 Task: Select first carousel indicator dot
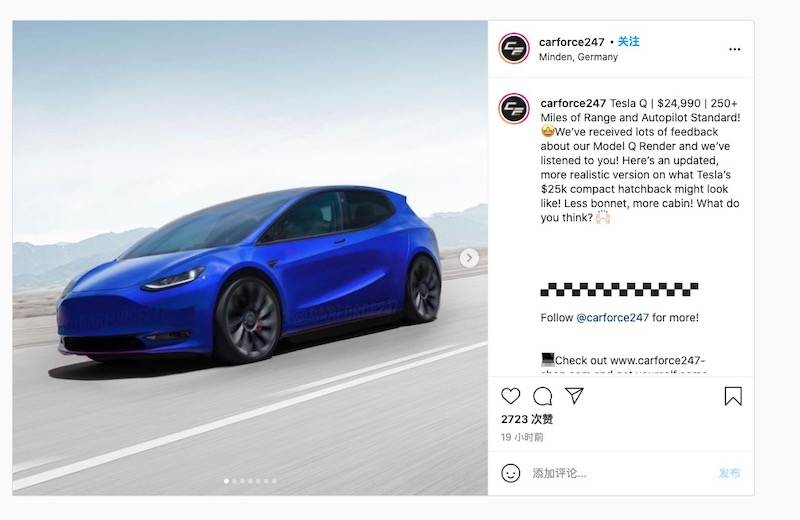(227, 481)
